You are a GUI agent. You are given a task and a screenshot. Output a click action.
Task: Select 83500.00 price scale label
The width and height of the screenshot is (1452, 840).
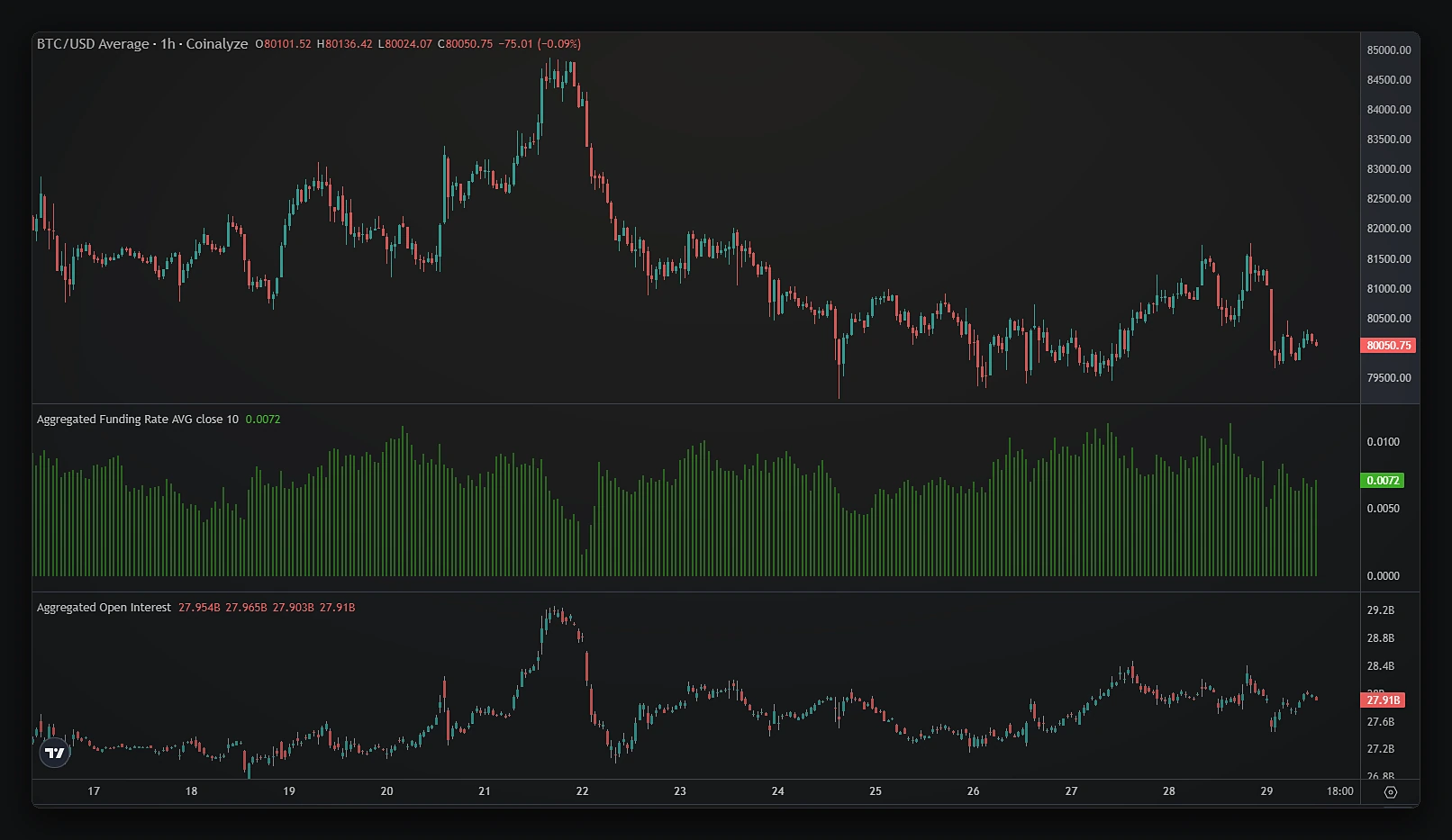coord(1389,140)
